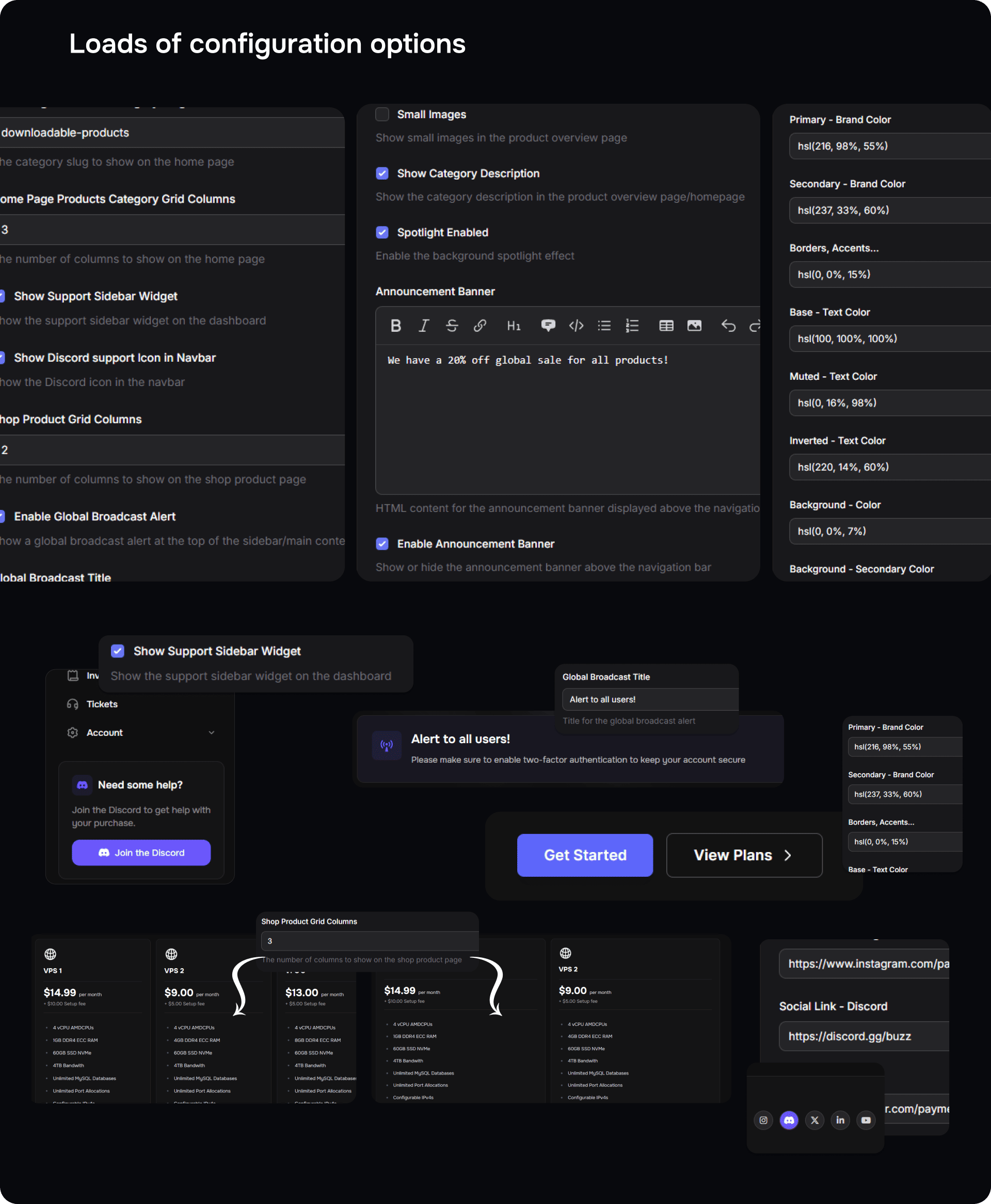Apply strikethrough in the banner editor toolbar

pos(452,326)
